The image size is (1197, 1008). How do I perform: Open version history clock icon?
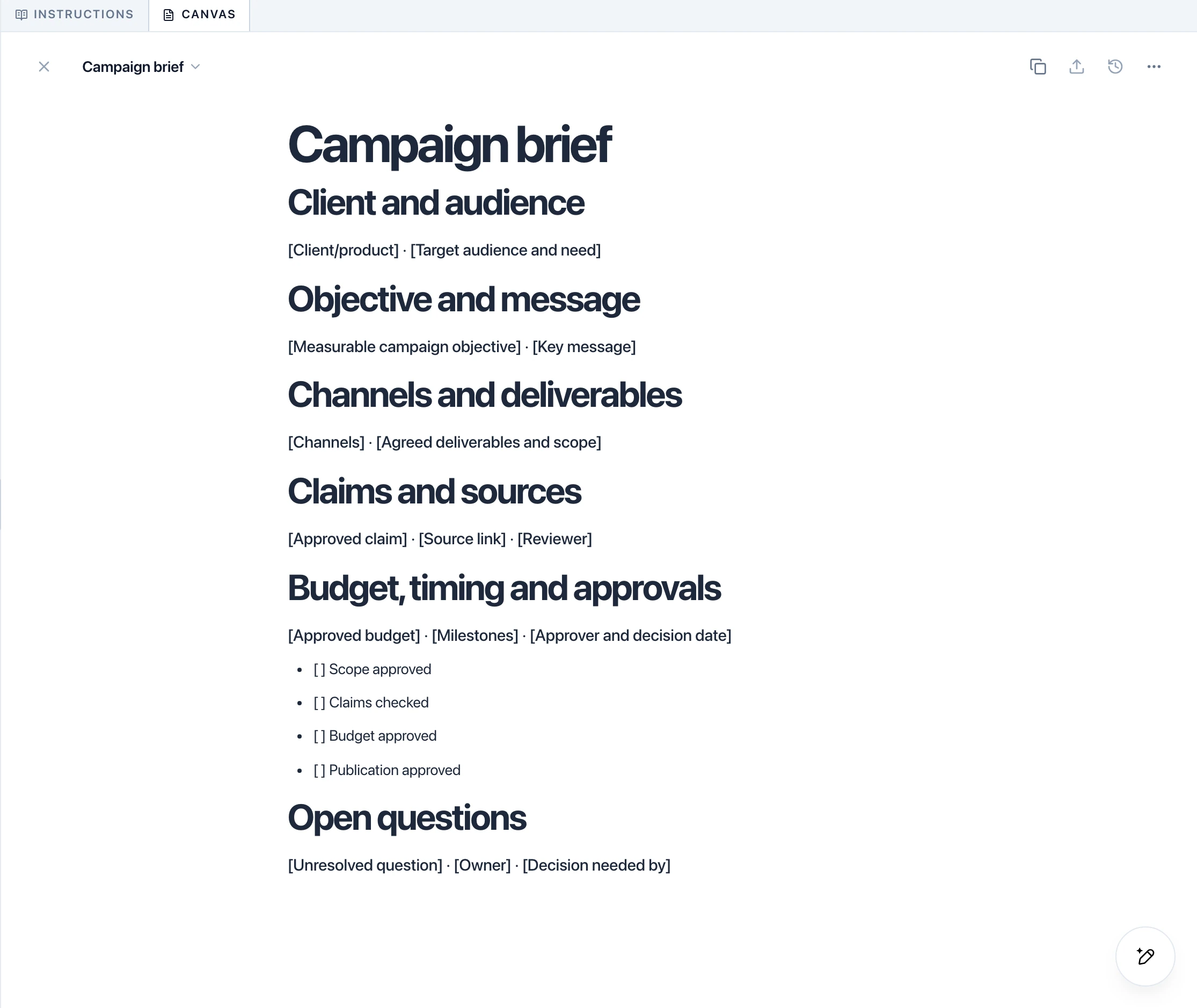pos(1115,67)
